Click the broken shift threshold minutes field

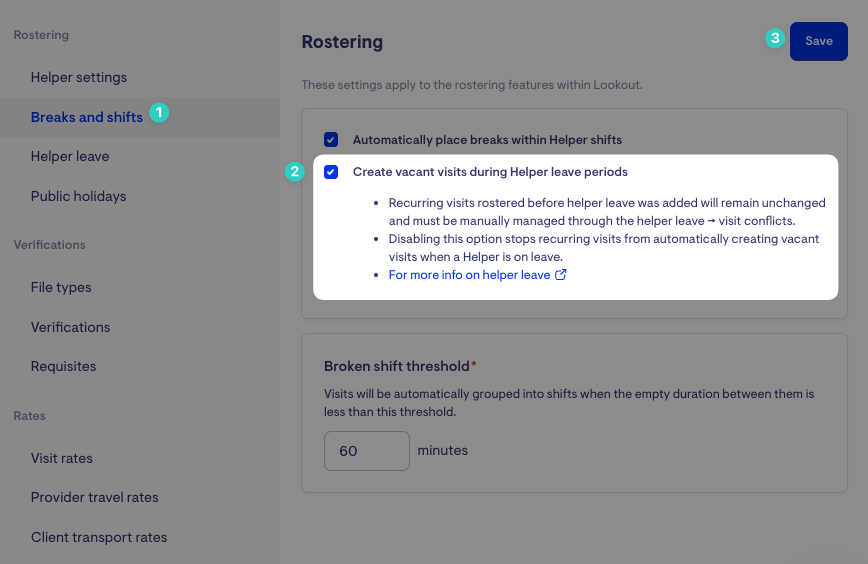tap(366, 451)
